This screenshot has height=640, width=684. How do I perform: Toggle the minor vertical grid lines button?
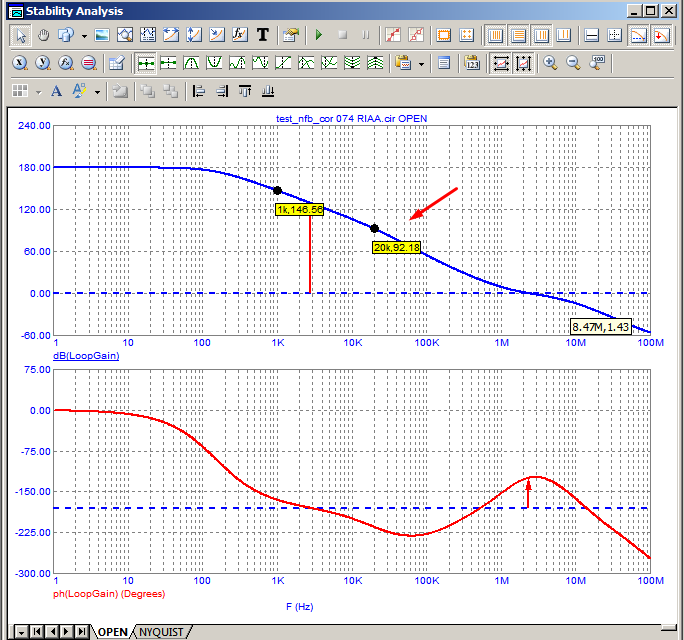[x=541, y=35]
